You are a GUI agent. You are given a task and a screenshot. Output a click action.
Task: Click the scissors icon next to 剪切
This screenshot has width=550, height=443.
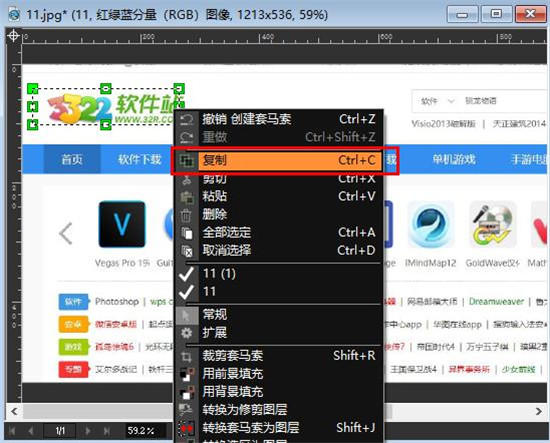tap(186, 180)
